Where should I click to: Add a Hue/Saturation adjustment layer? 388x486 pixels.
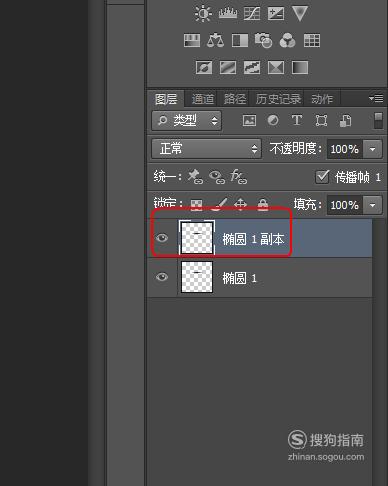point(192,41)
